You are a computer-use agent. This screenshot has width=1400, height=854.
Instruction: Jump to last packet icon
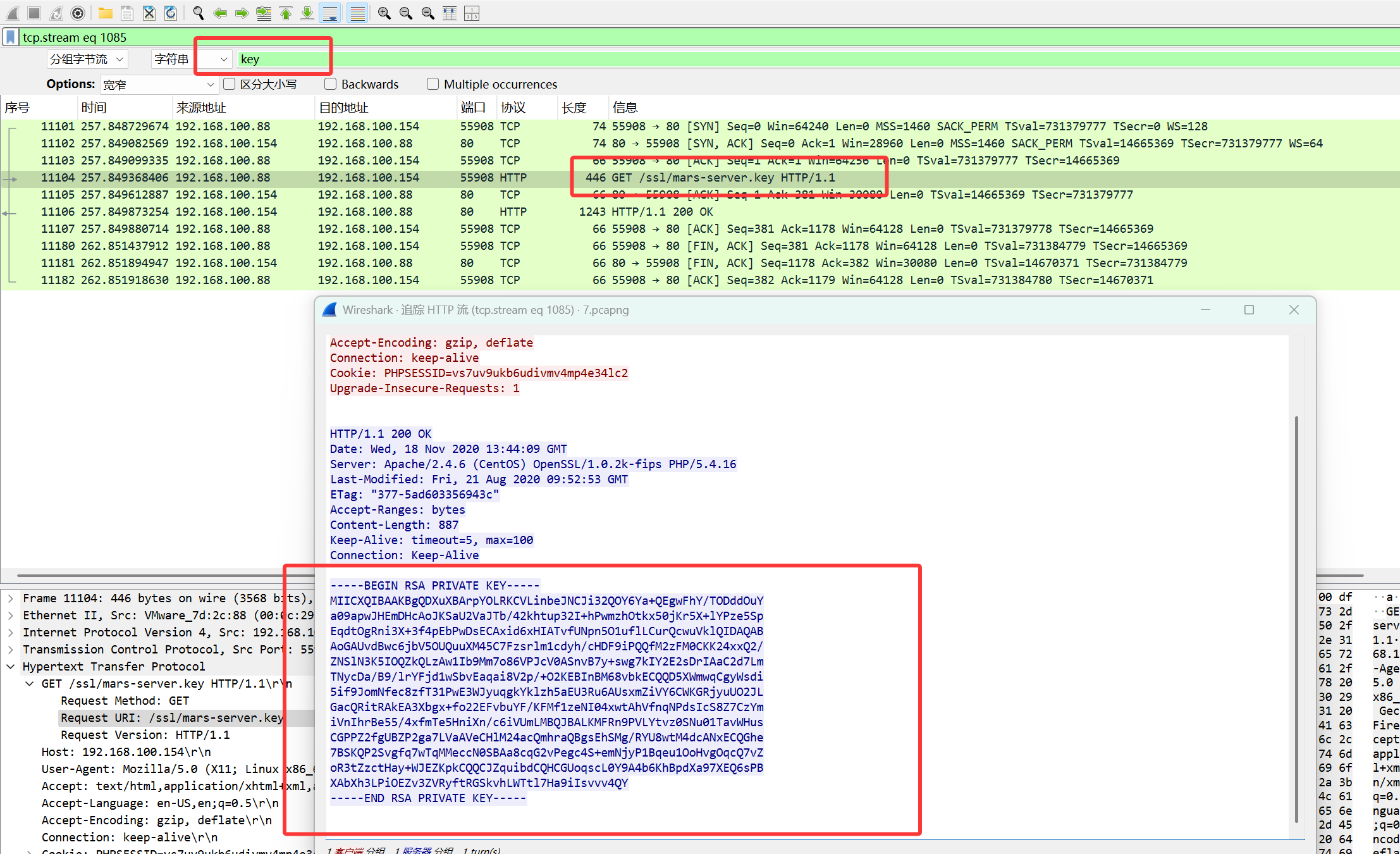point(307,13)
